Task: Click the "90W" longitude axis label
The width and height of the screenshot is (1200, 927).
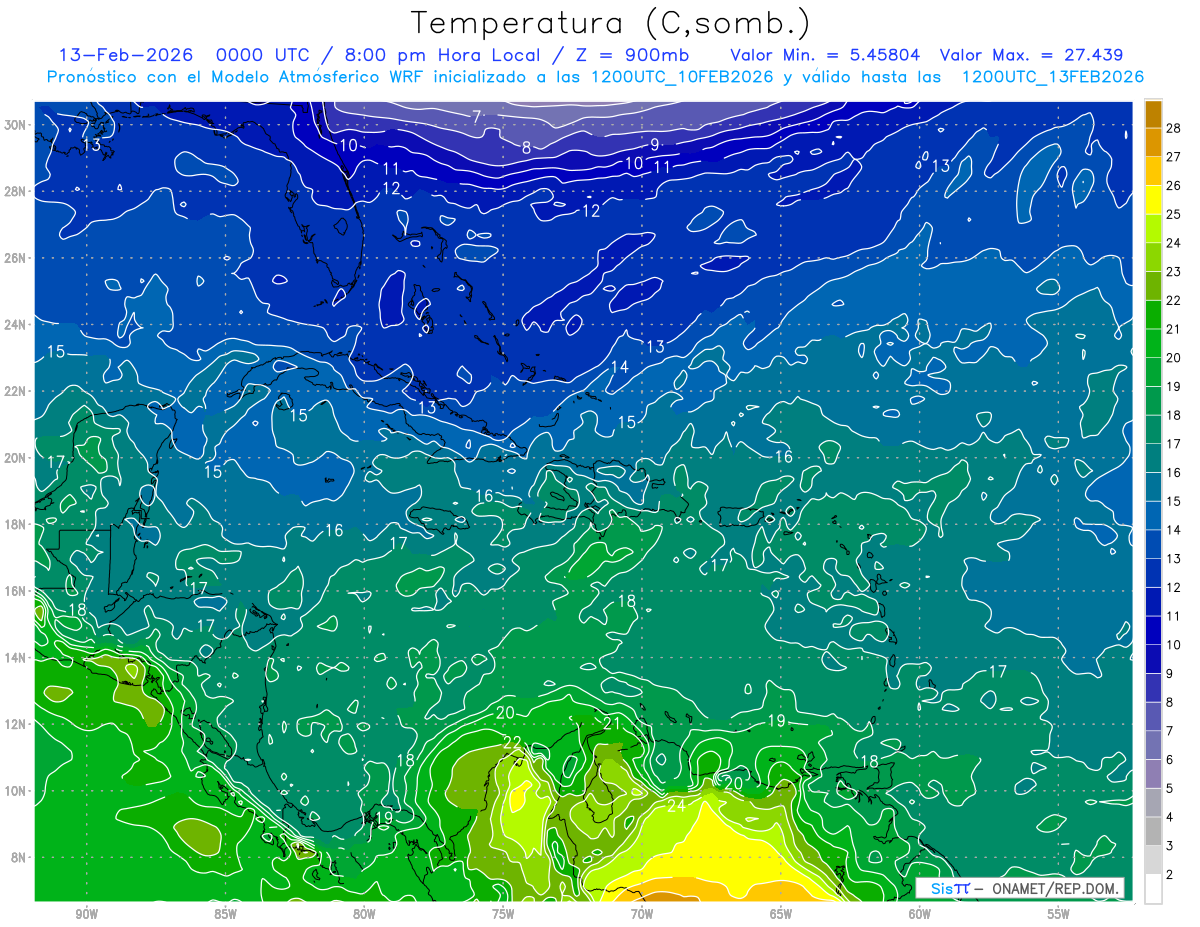Action: click(x=86, y=914)
